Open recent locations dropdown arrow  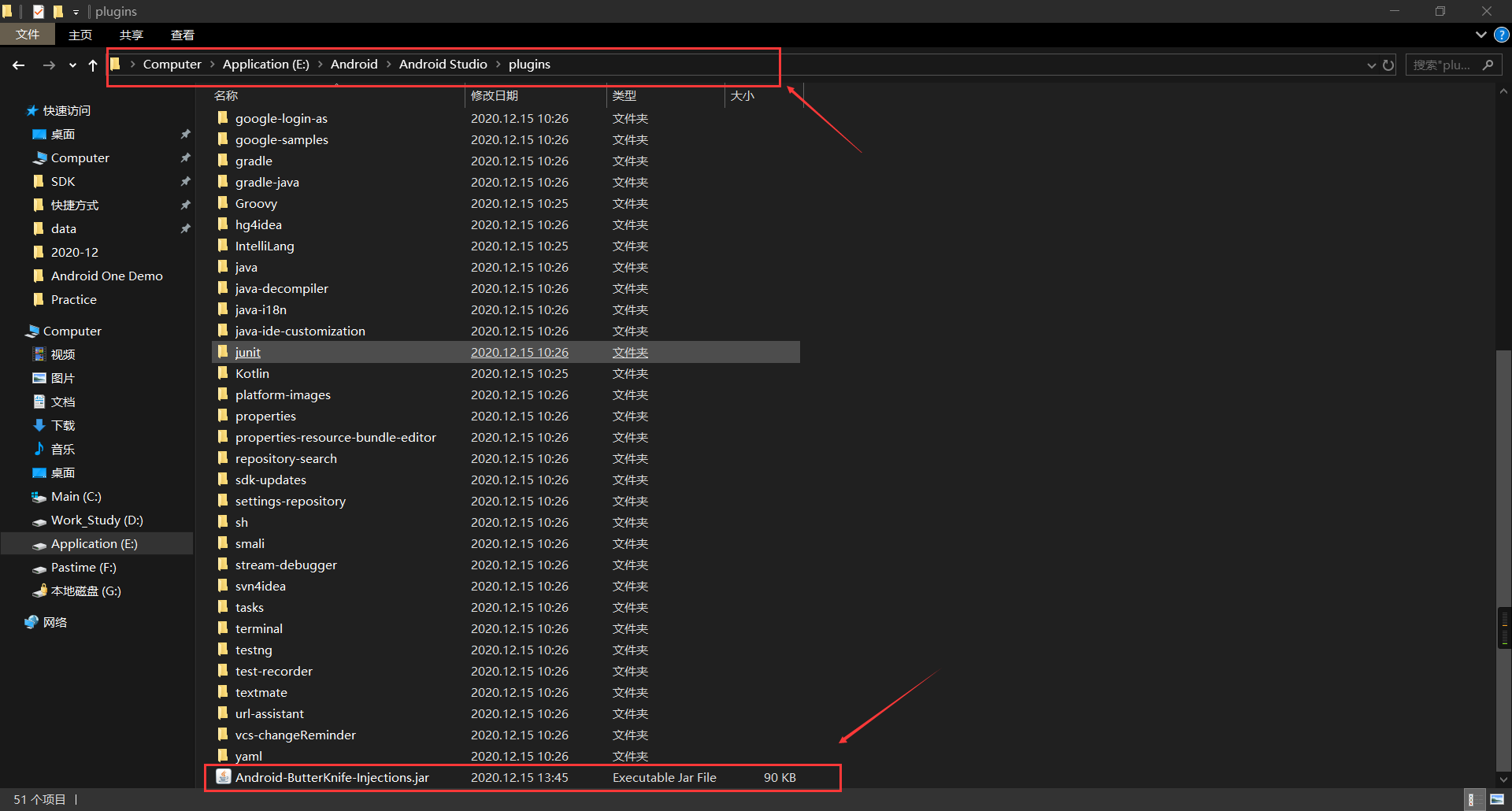72,65
